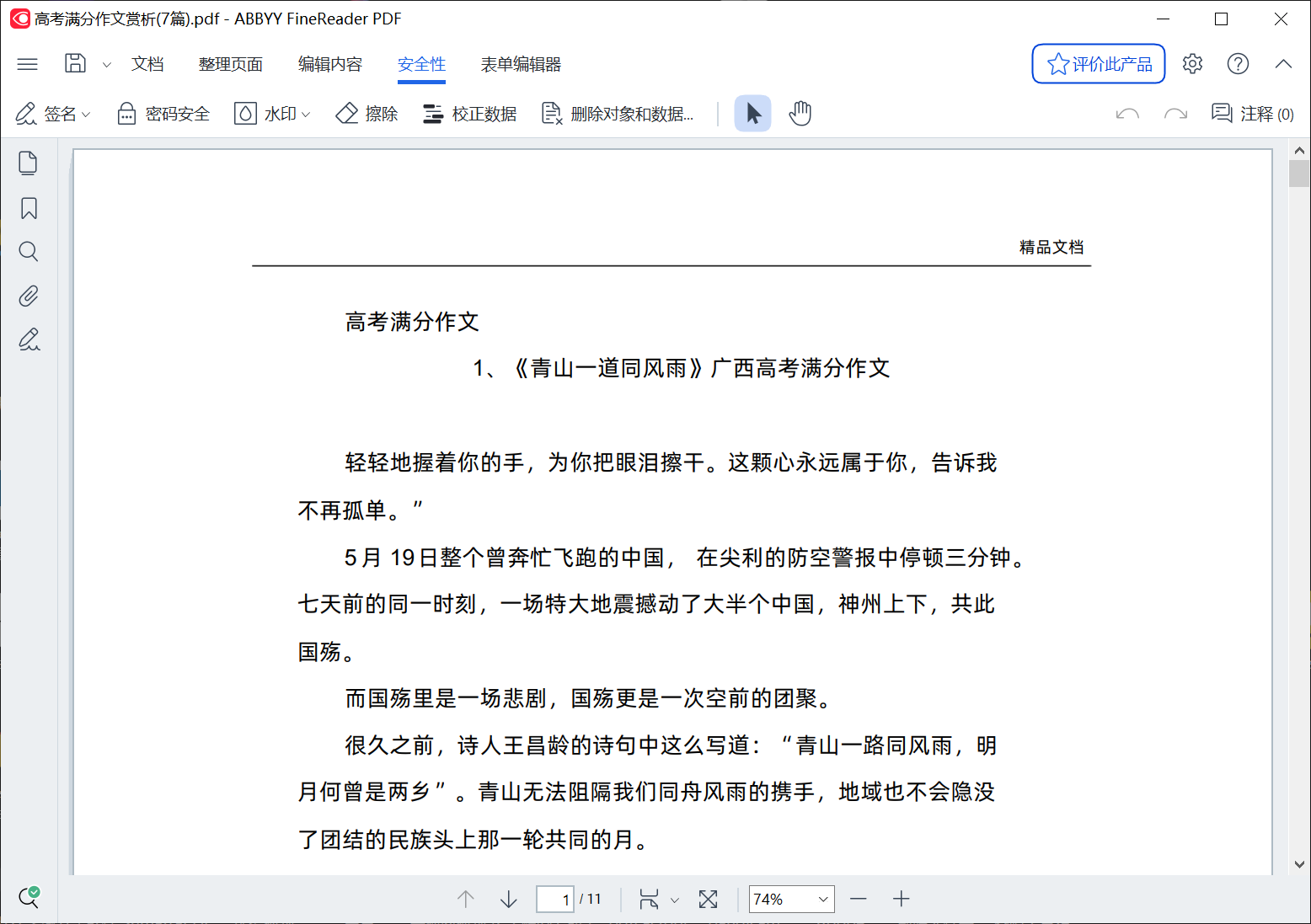Image resolution: width=1311 pixels, height=924 pixels.
Task: Go to previous page arrow
Action: tap(465, 899)
